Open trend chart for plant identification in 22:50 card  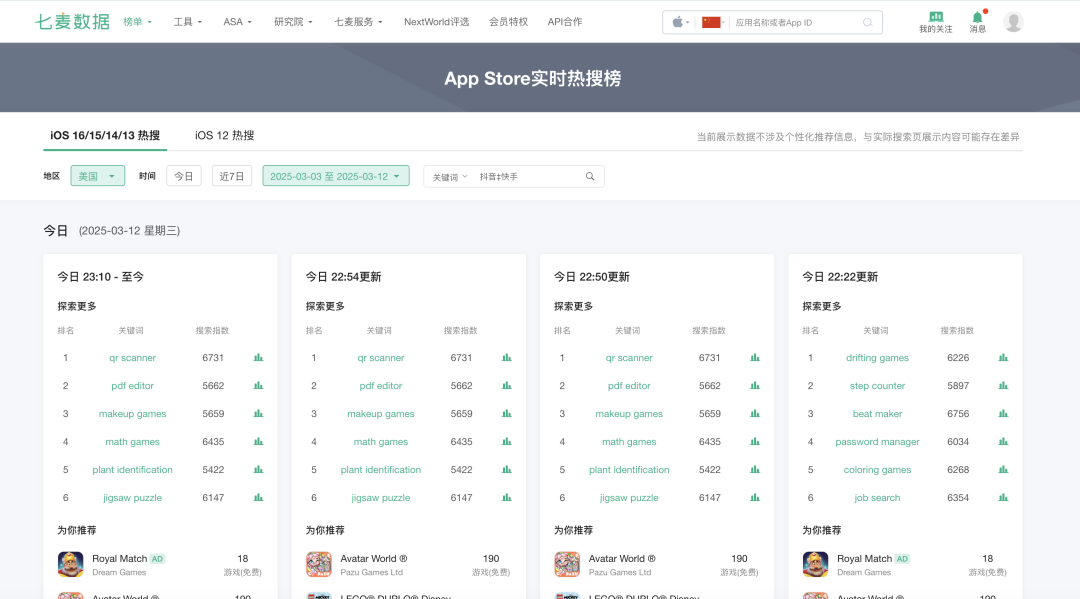(x=755, y=470)
